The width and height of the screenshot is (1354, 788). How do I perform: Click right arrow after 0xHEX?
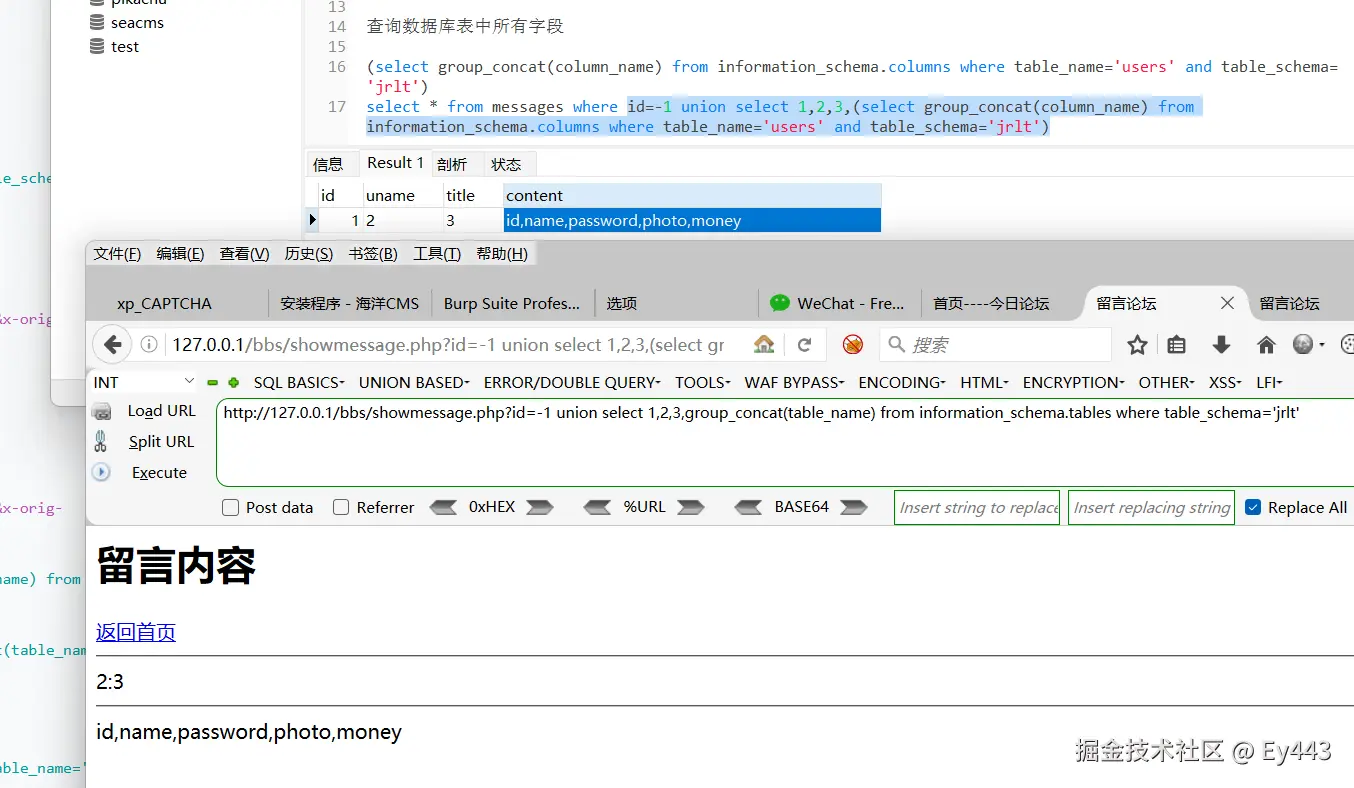coord(540,507)
